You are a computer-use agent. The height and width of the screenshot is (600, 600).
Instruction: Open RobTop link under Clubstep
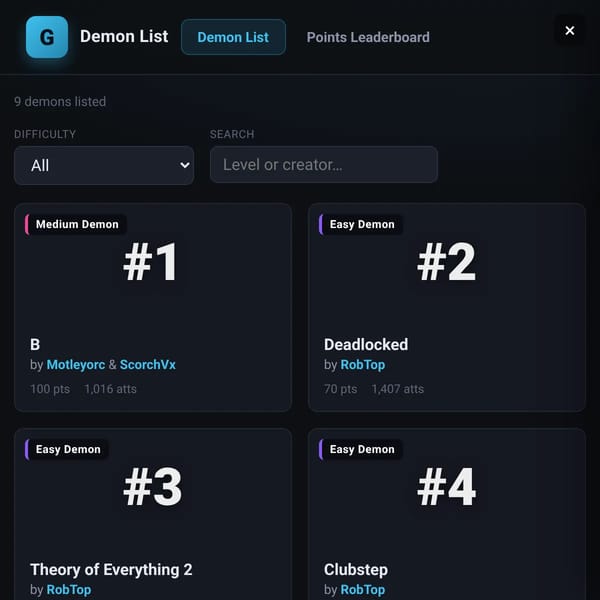coord(363,590)
